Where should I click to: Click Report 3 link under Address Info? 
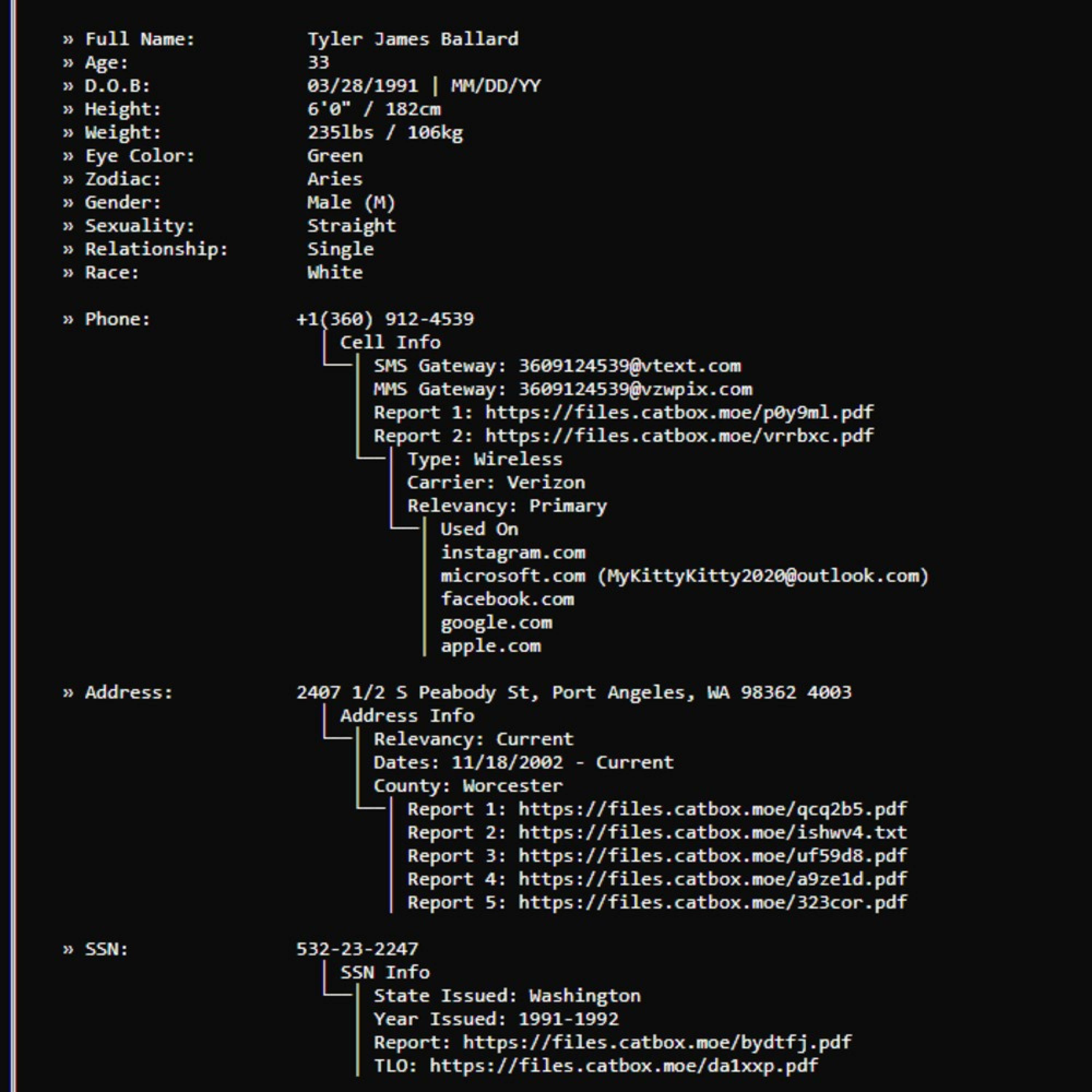point(712,856)
